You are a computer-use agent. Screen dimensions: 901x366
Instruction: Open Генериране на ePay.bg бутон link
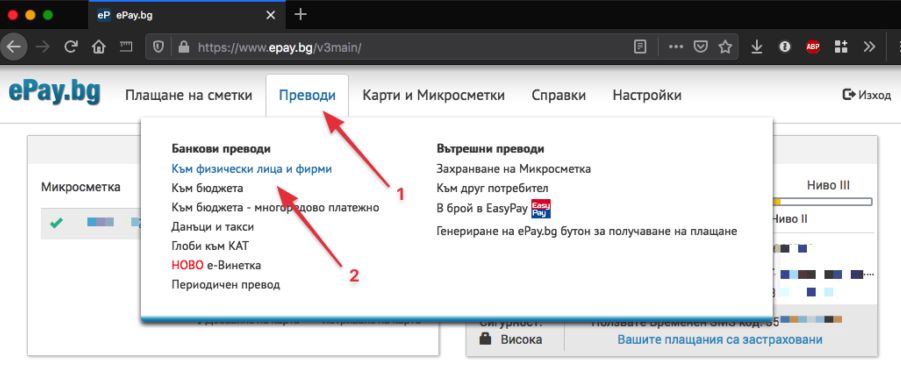[x=587, y=232]
